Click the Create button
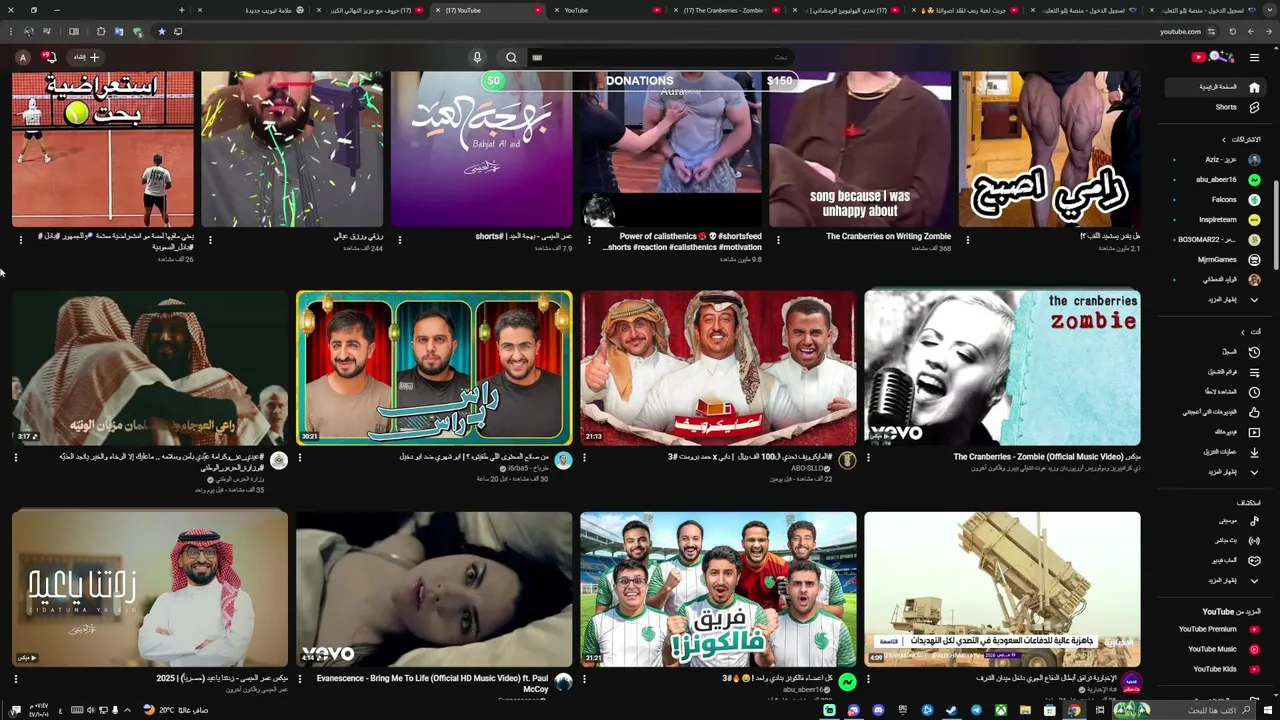Screen dimensions: 1280x720 click(87, 57)
